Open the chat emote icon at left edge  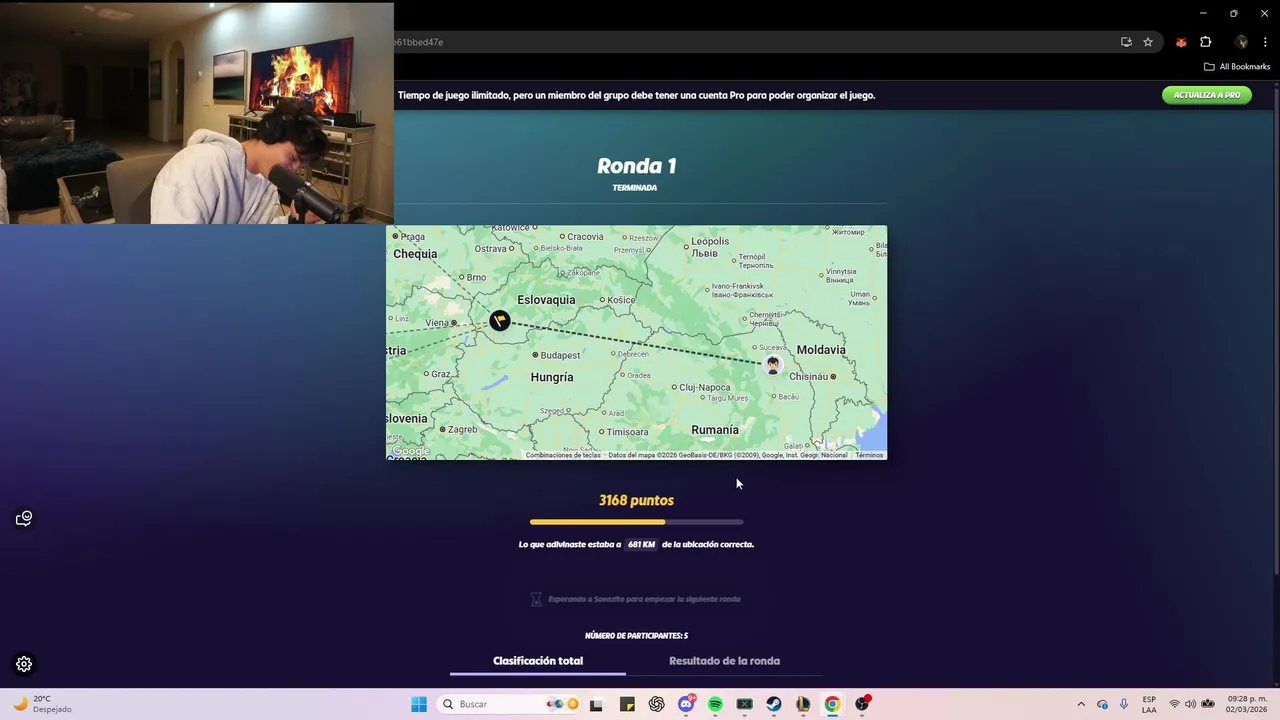pyautogui.click(x=24, y=518)
